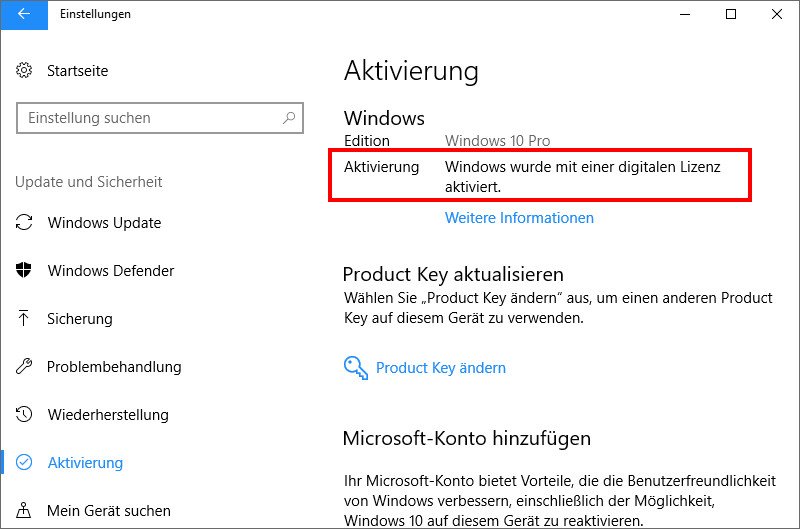Viewport: 800px width, 529px height.
Task: Open the Sicherung settings page
Action: [x=80, y=319]
